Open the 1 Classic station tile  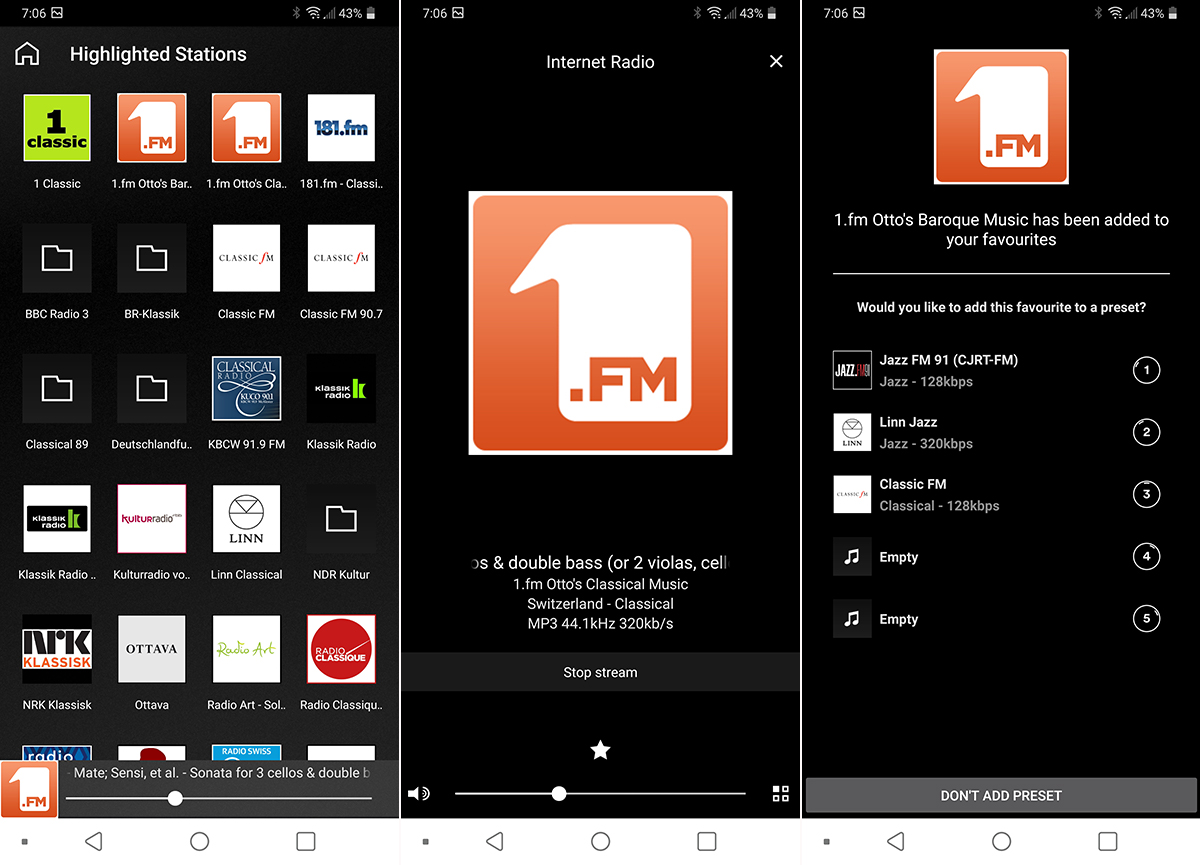click(57, 128)
